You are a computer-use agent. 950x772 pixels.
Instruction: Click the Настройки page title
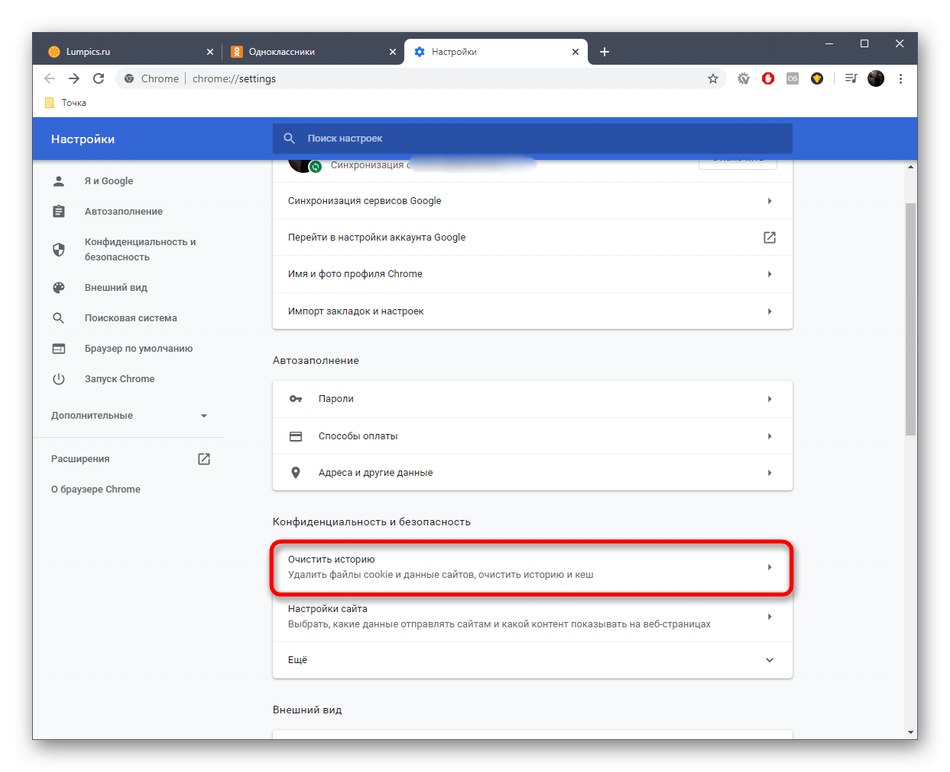(x=83, y=139)
